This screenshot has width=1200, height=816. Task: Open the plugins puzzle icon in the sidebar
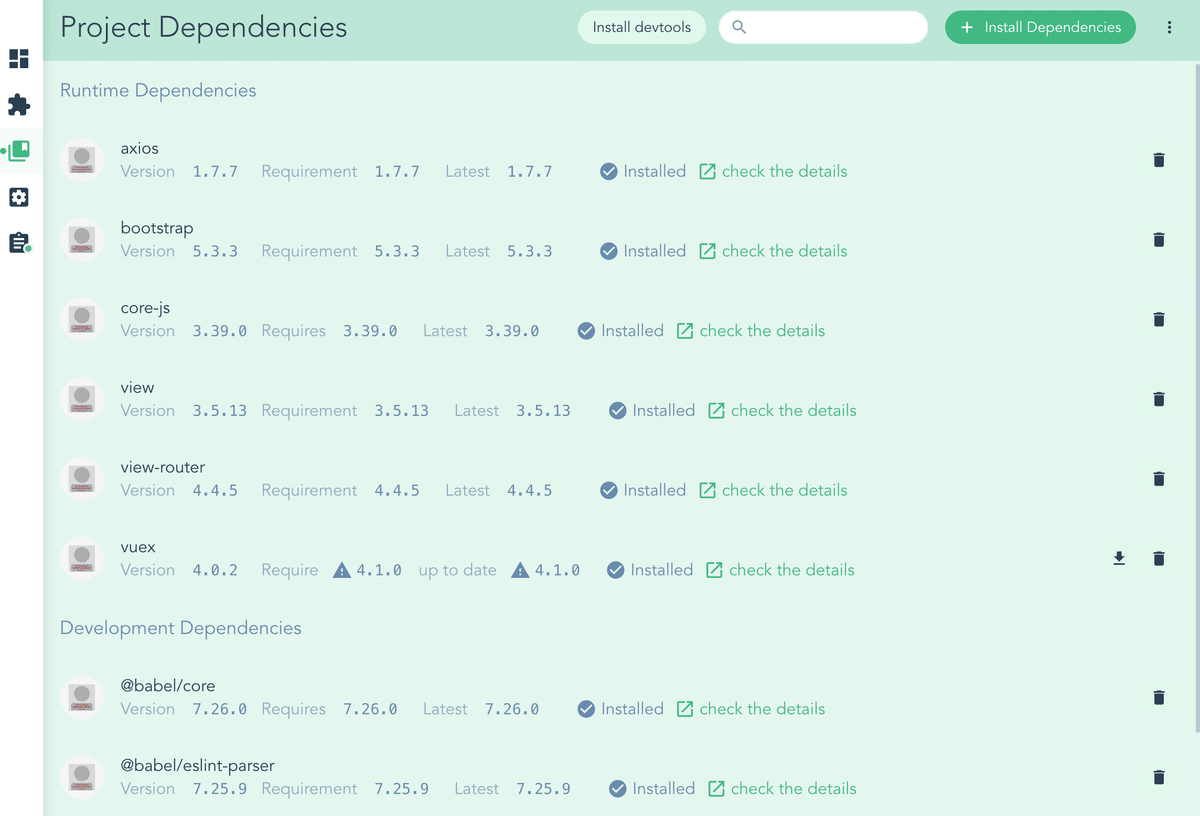pos(19,104)
